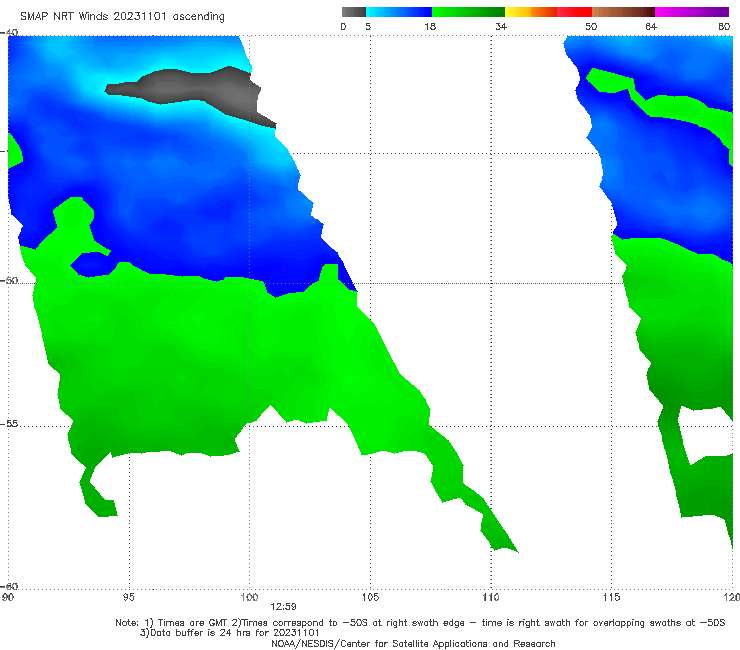Click the note '3)Data buffer is 24 hrs'

click(230, 633)
